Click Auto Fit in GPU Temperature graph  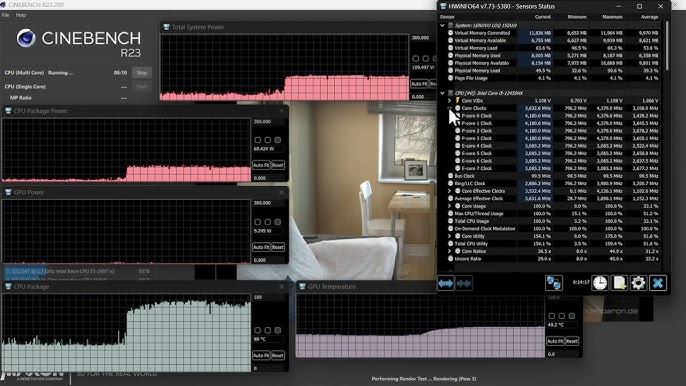(555, 341)
